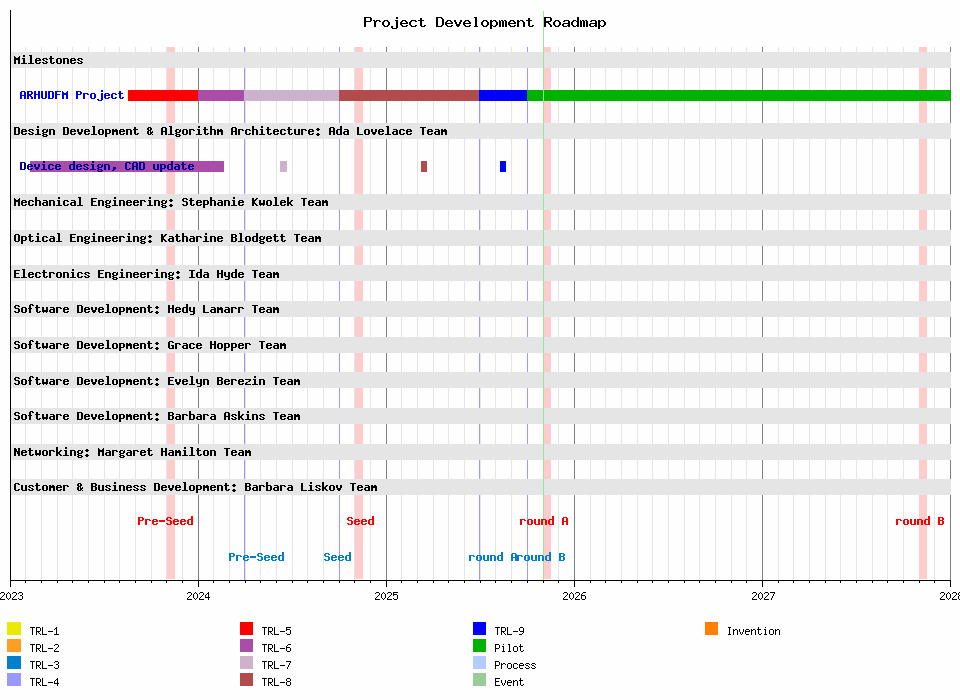Image resolution: width=960 pixels, height=700 pixels.
Task: Select the red TRL-5 legend swatch
Action: point(246,629)
